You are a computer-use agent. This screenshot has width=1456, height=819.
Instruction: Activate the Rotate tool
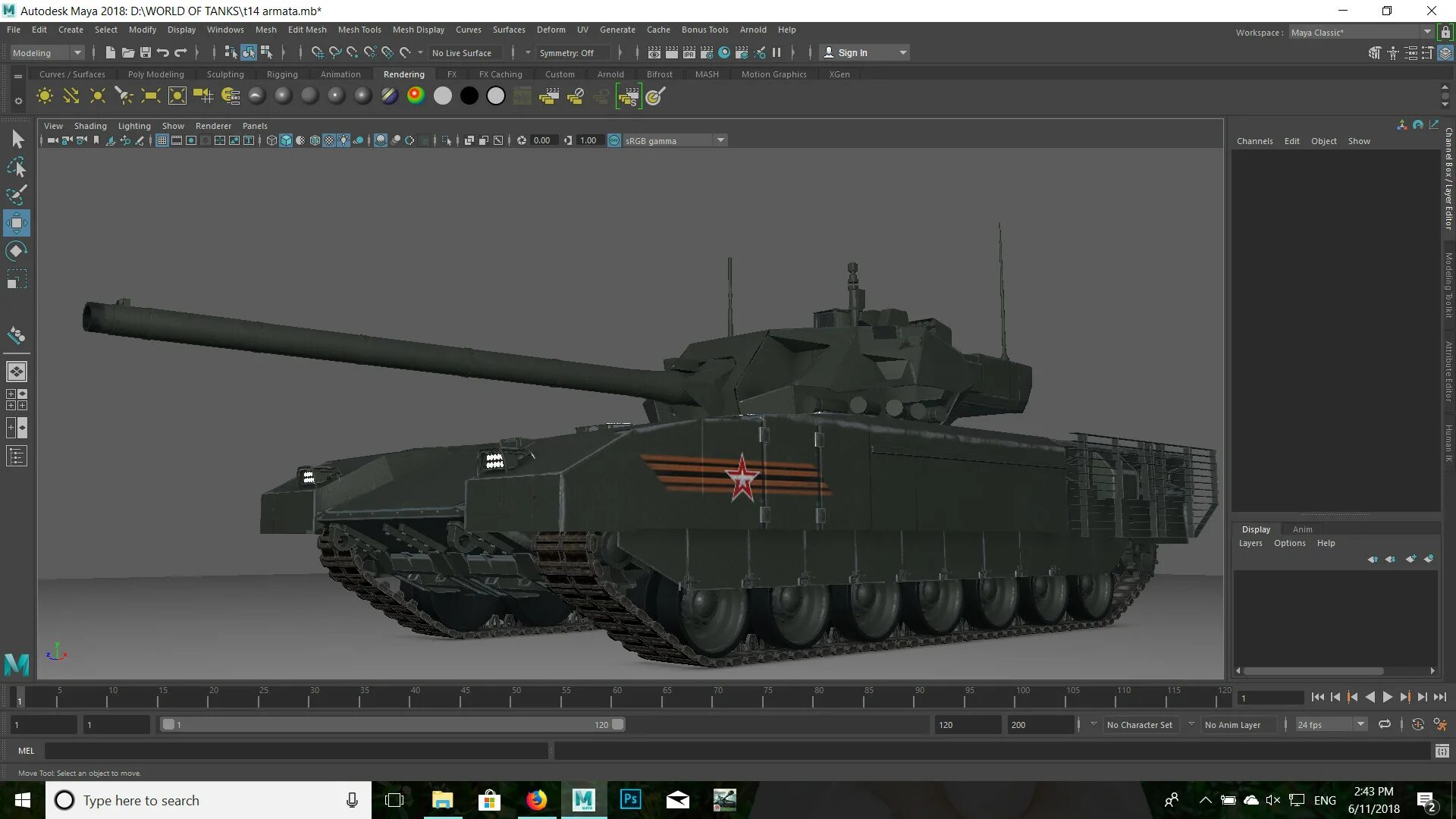[x=17, y=251]
